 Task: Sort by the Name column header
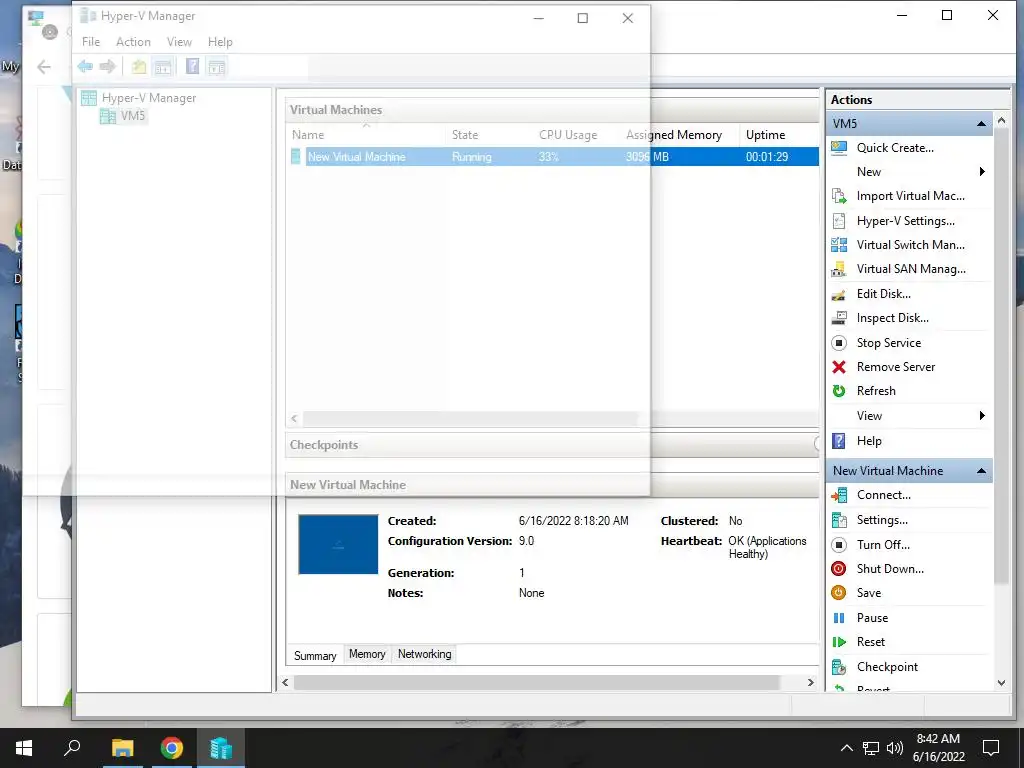[x=308, y=135]
